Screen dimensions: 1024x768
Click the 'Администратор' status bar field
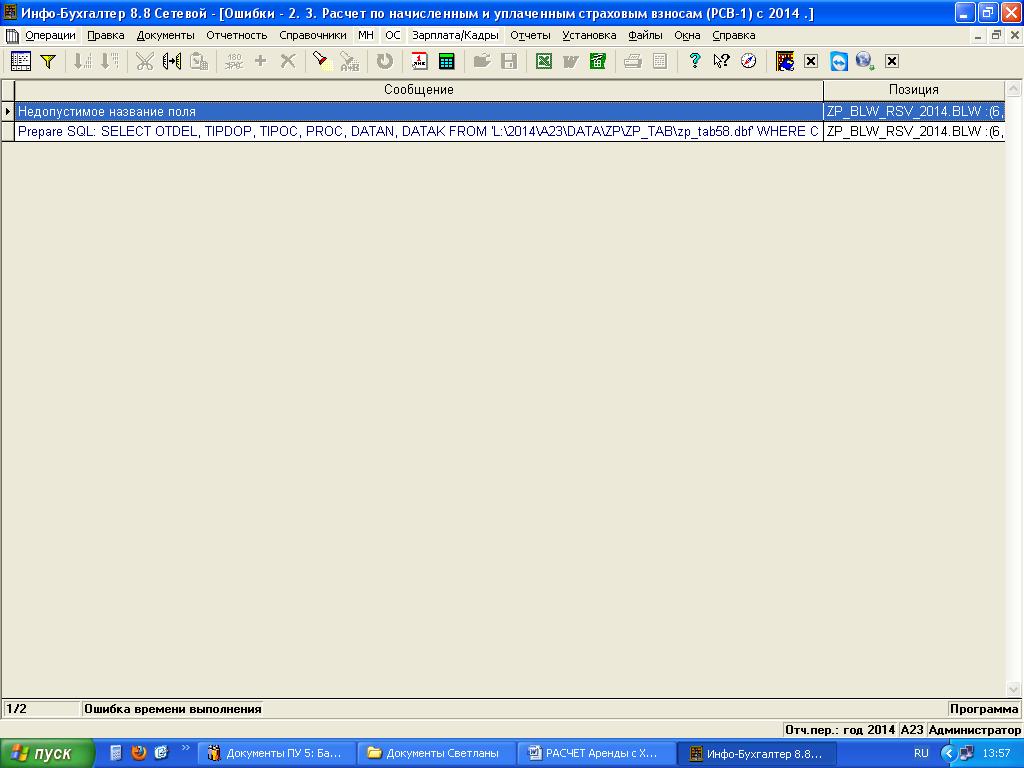click(974, 729)
